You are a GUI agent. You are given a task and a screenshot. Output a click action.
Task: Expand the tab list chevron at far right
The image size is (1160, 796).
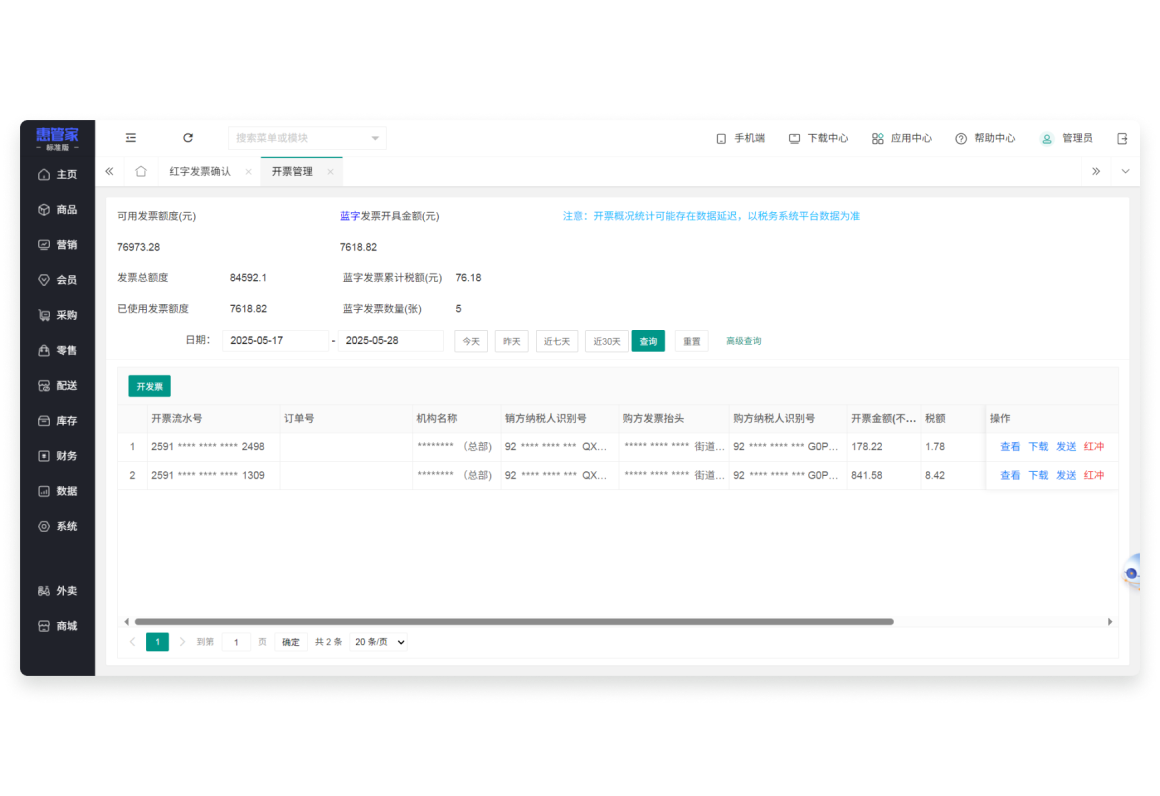(1125, 171)
